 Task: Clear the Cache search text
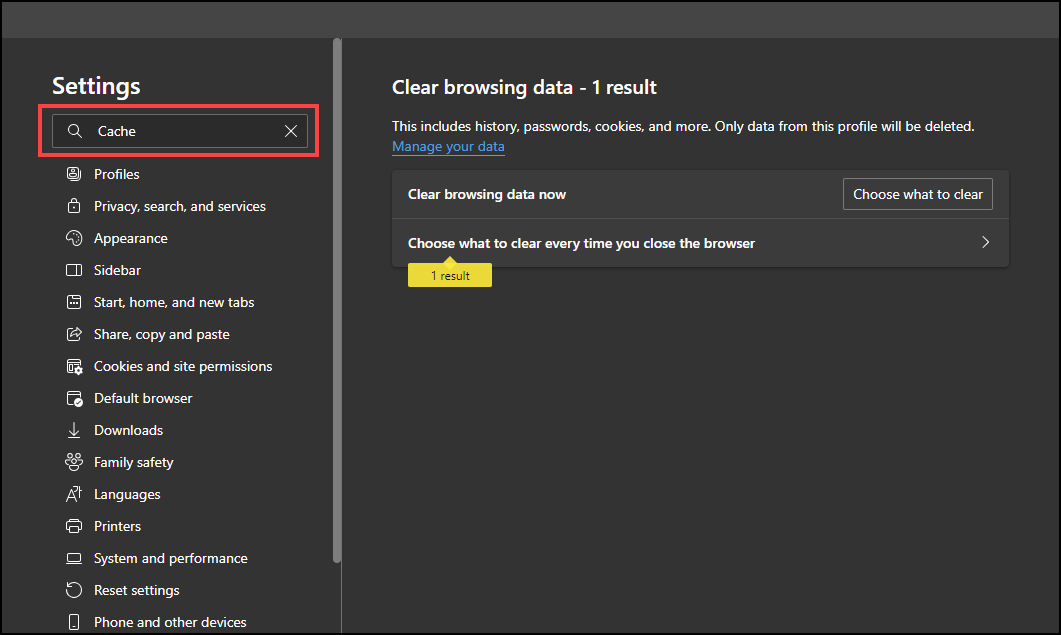click(x=291, y=131)
